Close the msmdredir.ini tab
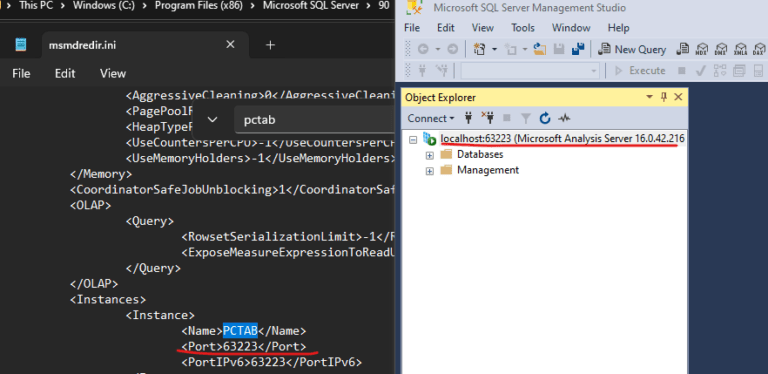Viewport: 768px width, 374px height. (x=230, y=45)
